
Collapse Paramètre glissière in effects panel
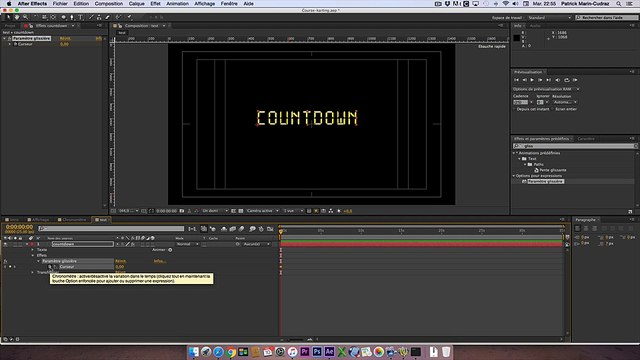click(4, 38)
